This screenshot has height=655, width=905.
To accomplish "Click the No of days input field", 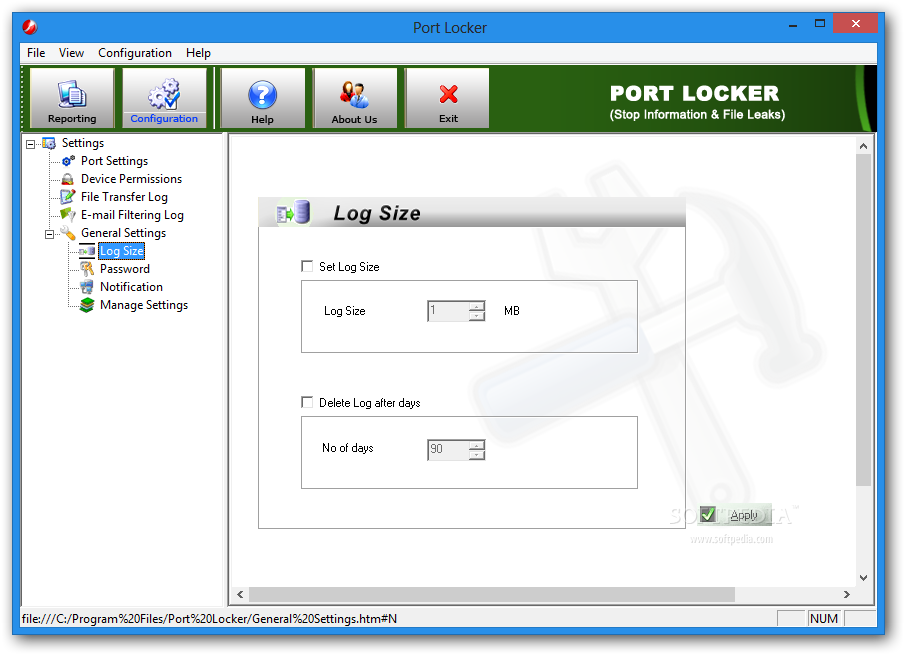I will [x=448, y=450].
